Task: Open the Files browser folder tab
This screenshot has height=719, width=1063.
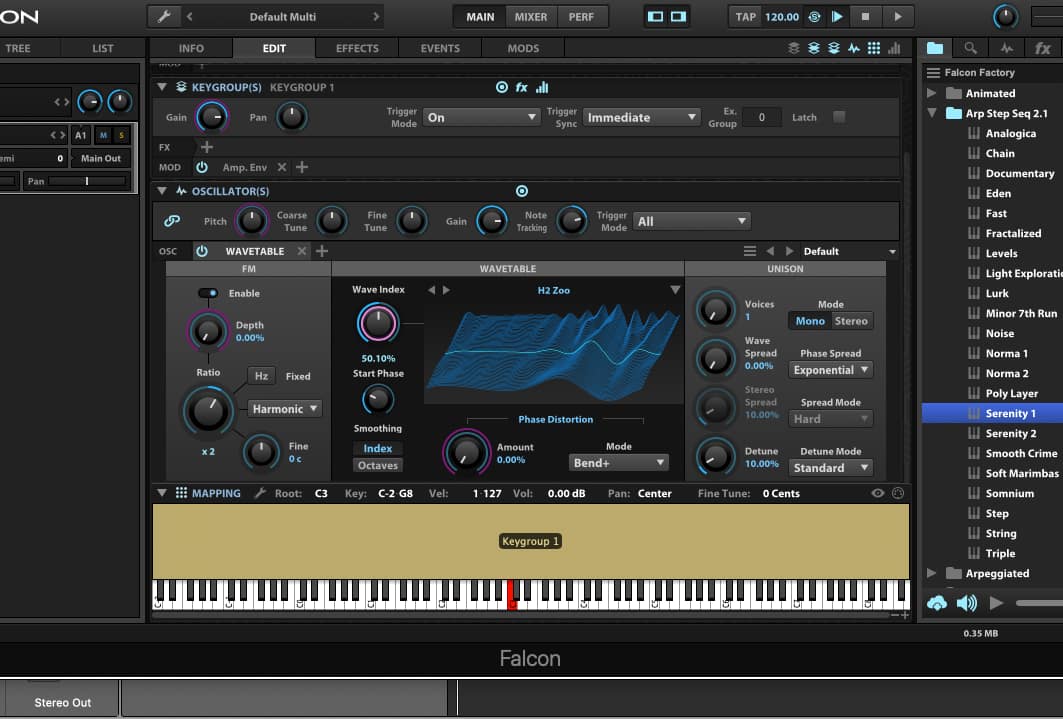Action: point(935,48)
